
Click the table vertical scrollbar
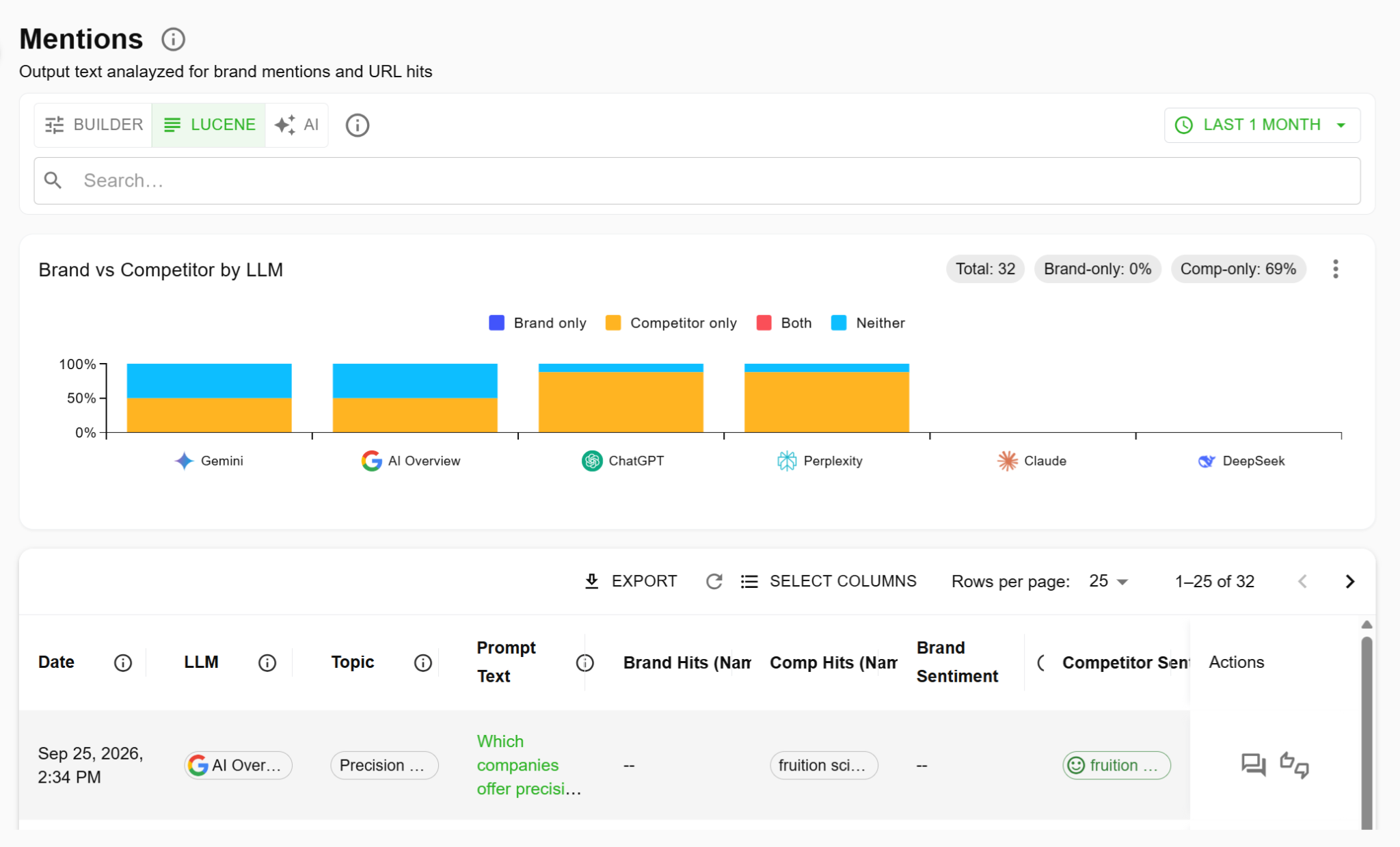tap(1367, 733)
